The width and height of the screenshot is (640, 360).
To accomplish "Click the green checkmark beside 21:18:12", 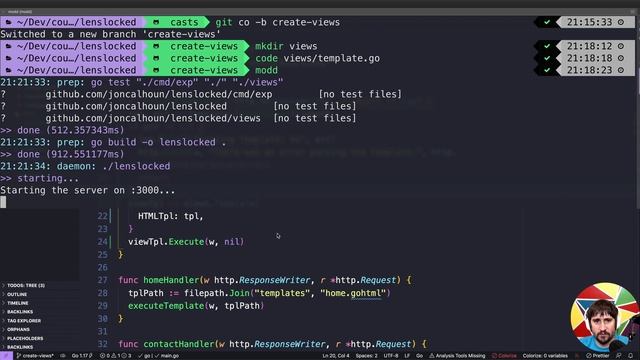I will click(547, 46).
